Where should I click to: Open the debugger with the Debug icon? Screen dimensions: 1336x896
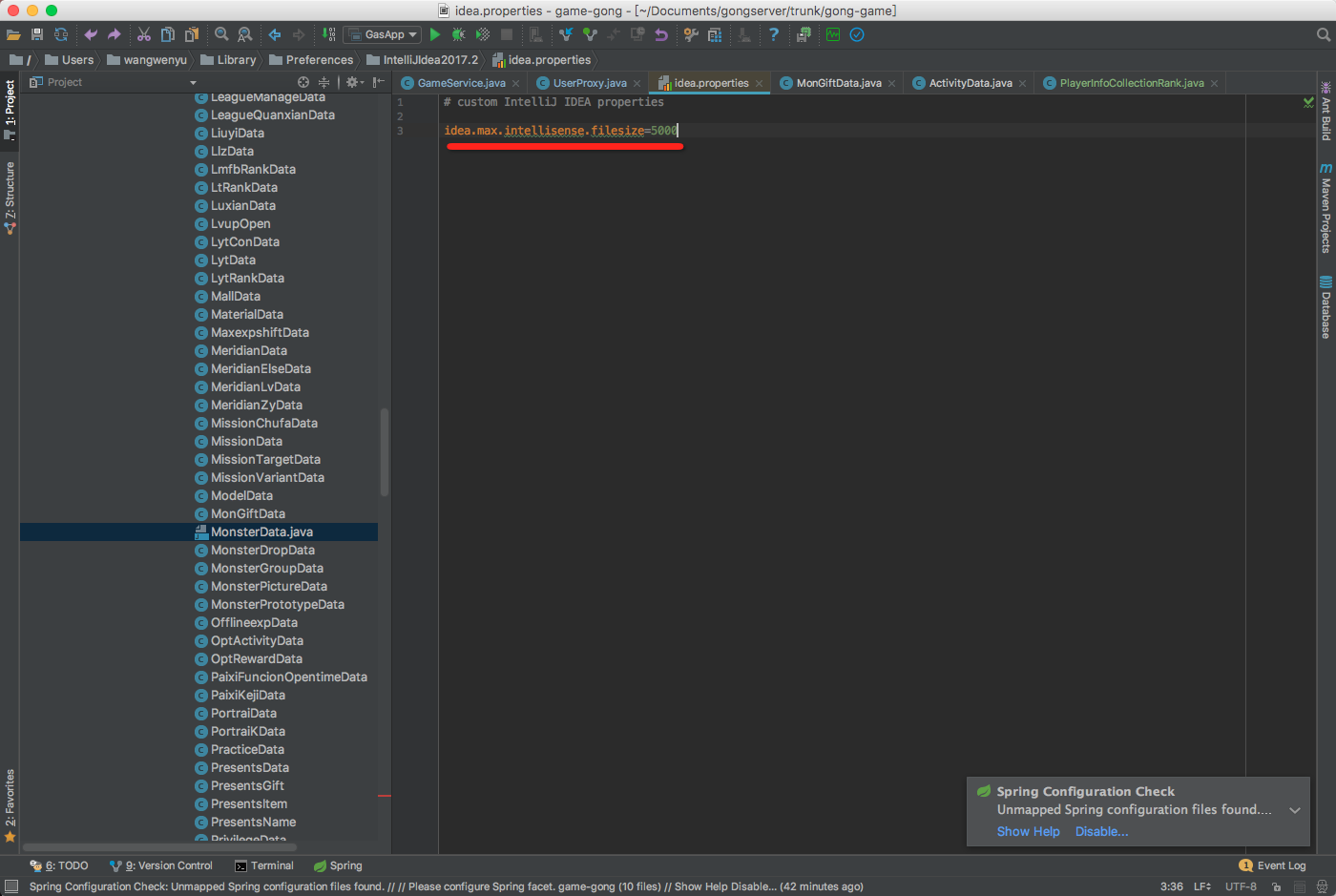click(458, 34)
